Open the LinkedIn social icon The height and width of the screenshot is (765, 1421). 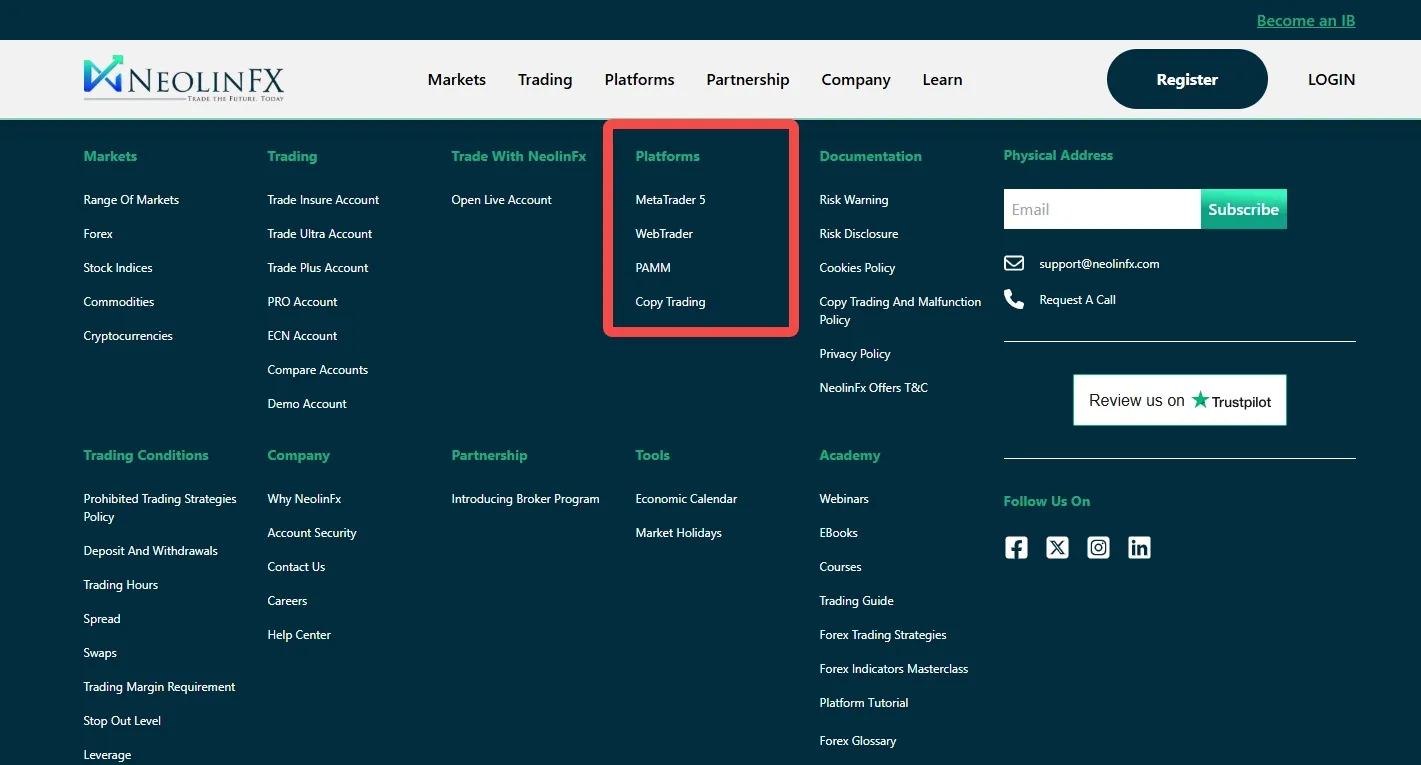1139,547
